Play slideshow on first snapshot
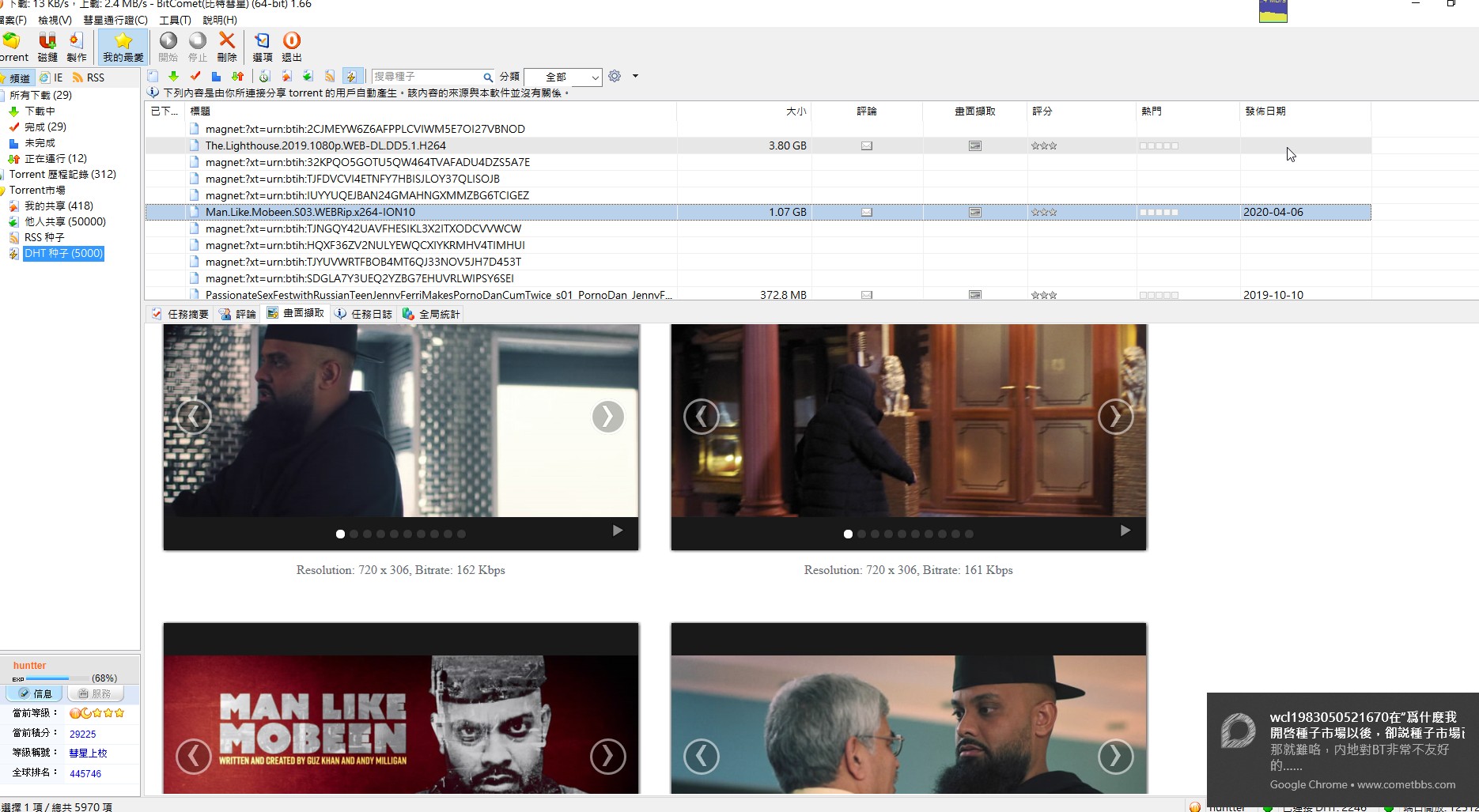 (618, 531)
